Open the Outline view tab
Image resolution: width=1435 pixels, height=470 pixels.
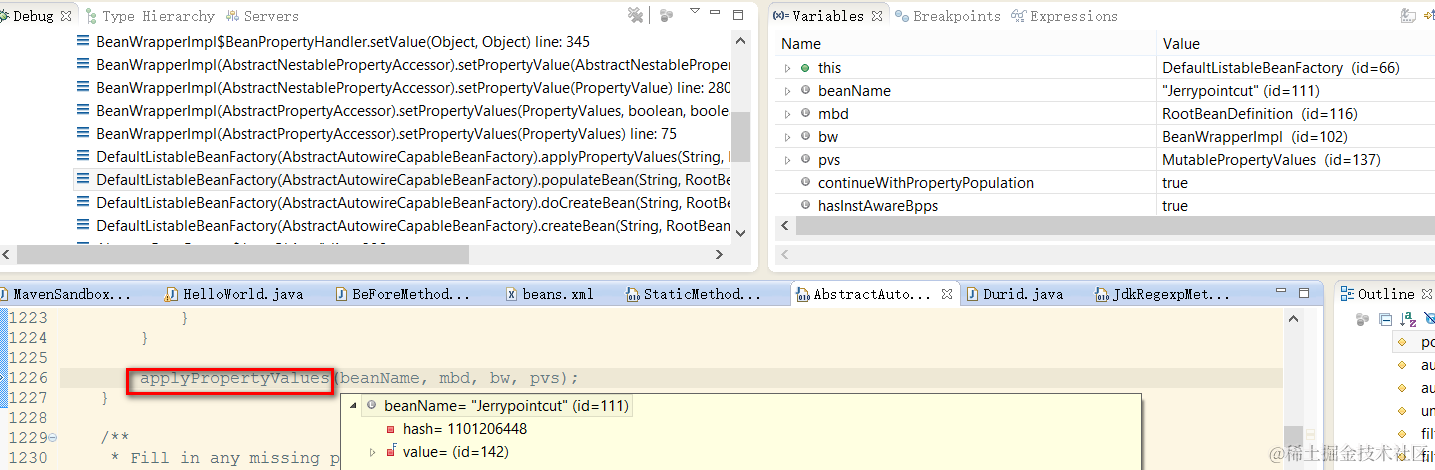[1384, 294]
